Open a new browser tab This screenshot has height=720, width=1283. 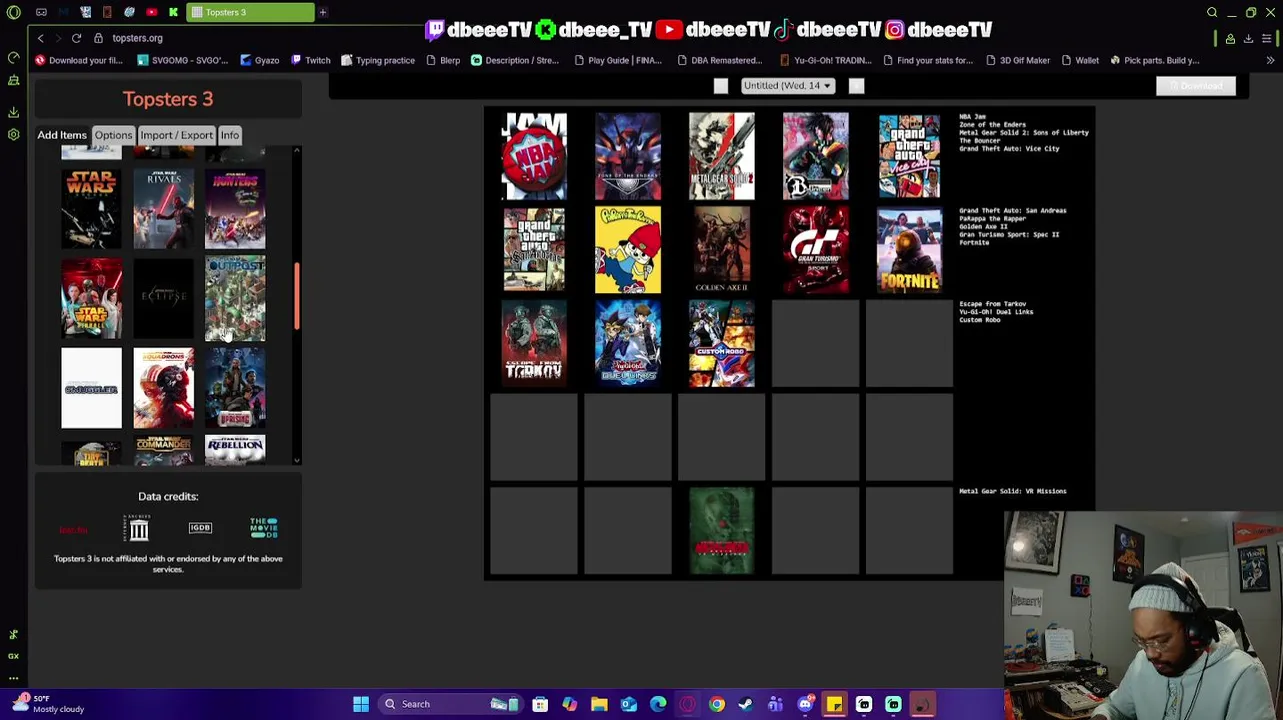point(323,12)
